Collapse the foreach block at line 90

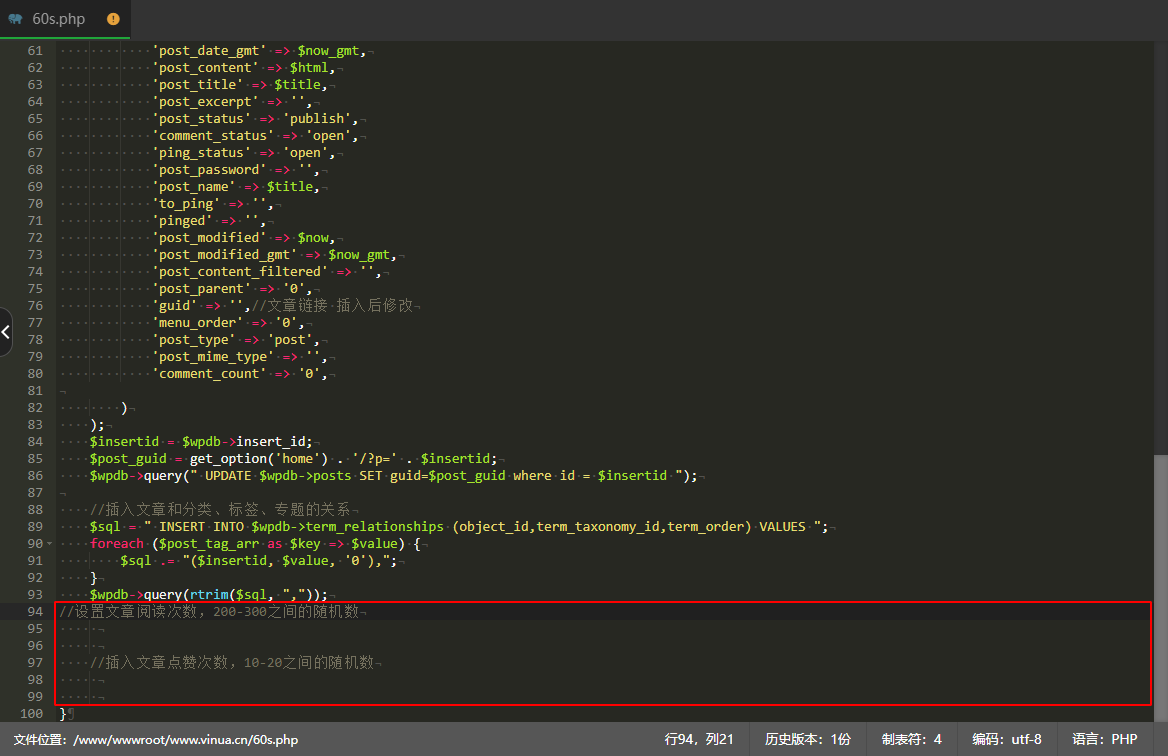[50, 544]
